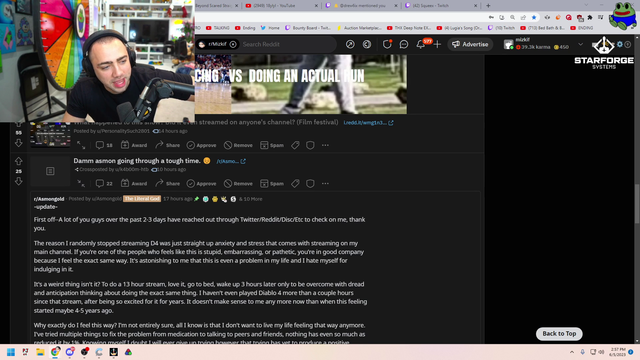Mark the Film festival post as Spam
The width and height of the screenshot is (640, 360).
coord(272,145)
